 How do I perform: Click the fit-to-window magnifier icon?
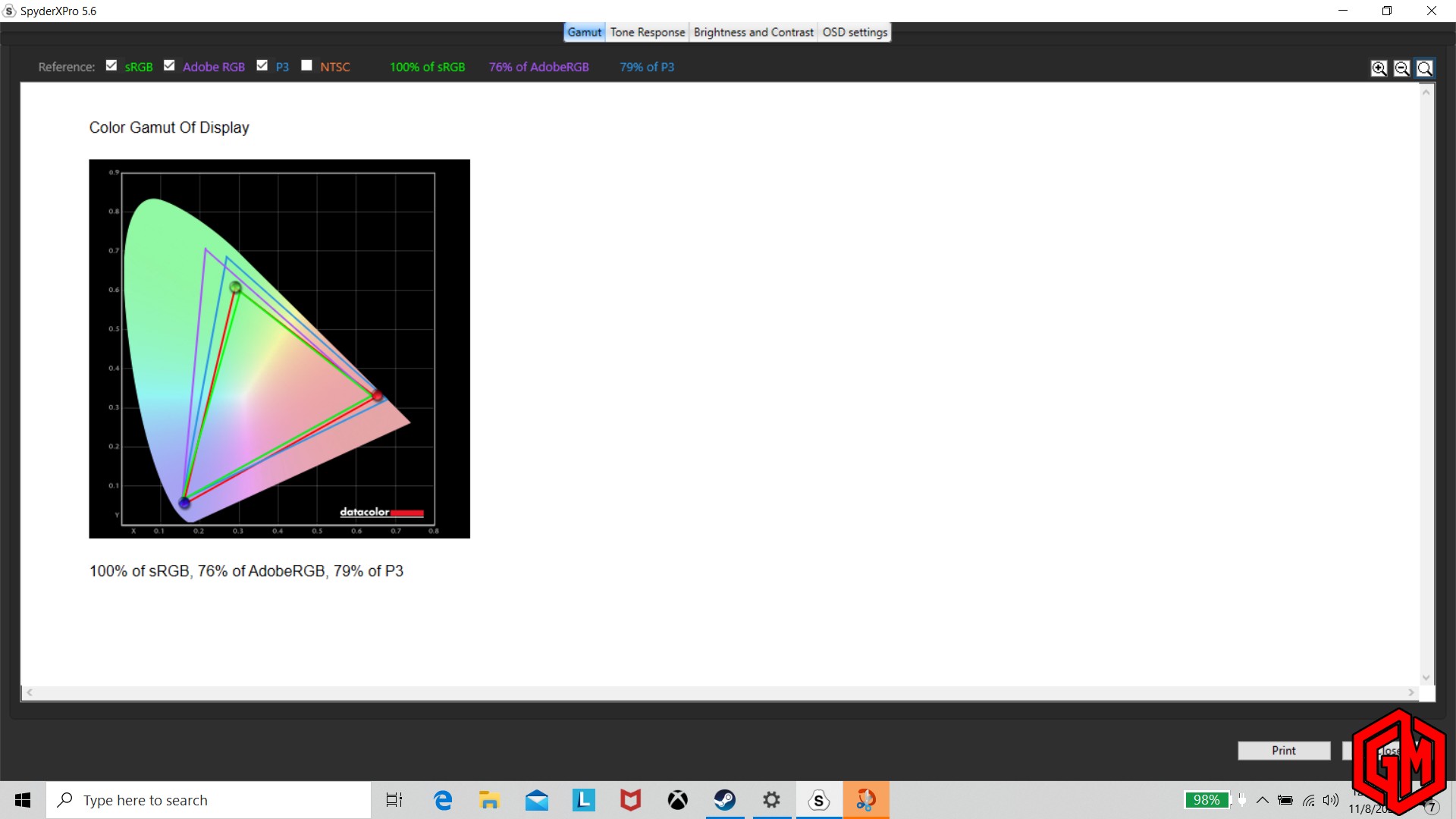1425,68
